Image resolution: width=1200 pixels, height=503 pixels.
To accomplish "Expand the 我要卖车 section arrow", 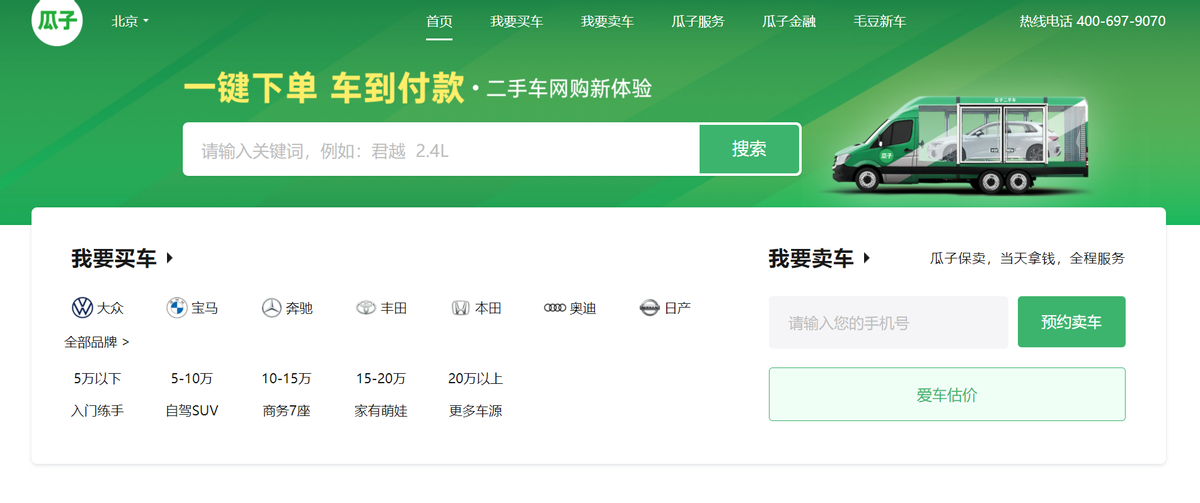I will [x=867, y=258].
